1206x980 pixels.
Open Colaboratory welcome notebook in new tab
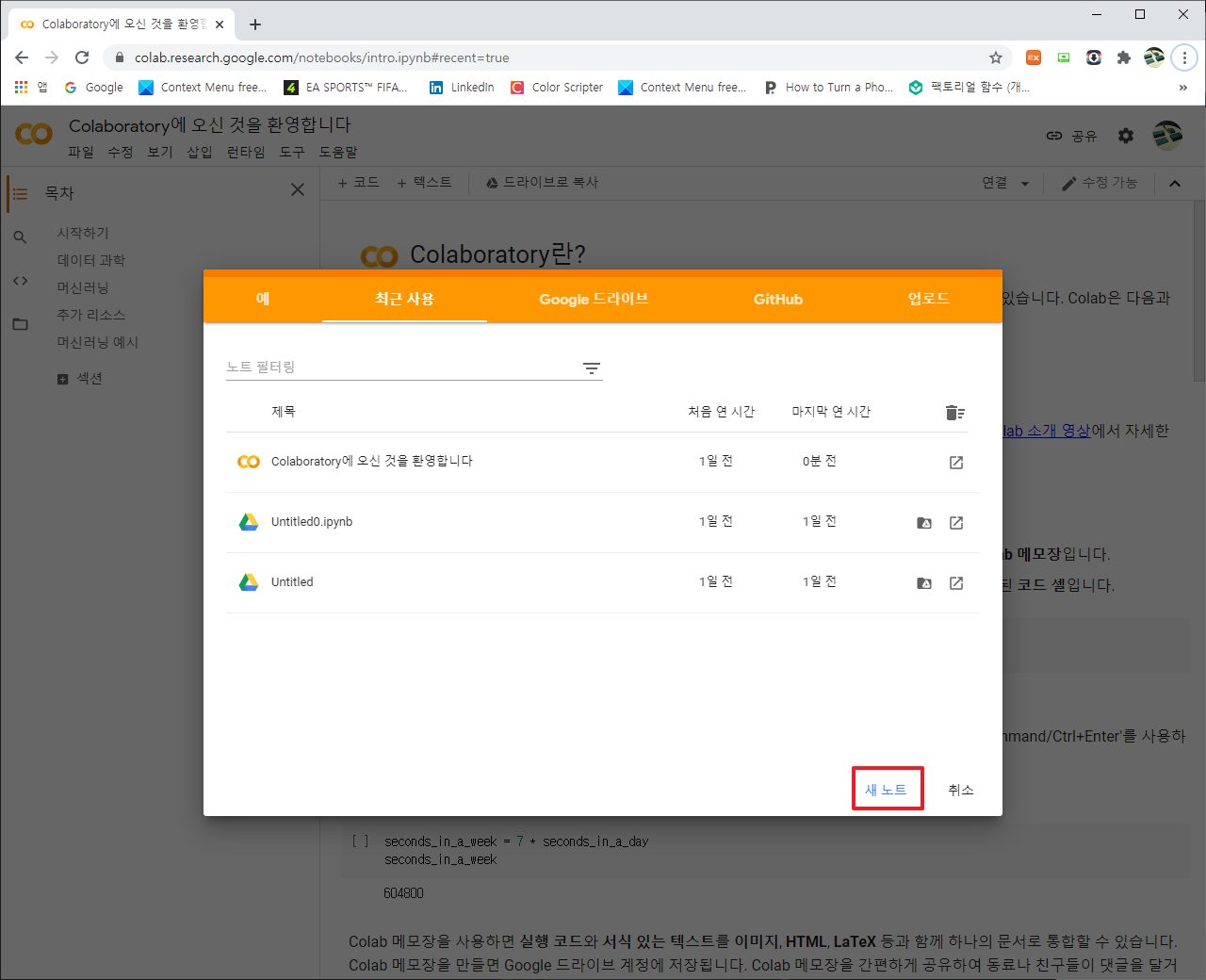pos(956,463)
